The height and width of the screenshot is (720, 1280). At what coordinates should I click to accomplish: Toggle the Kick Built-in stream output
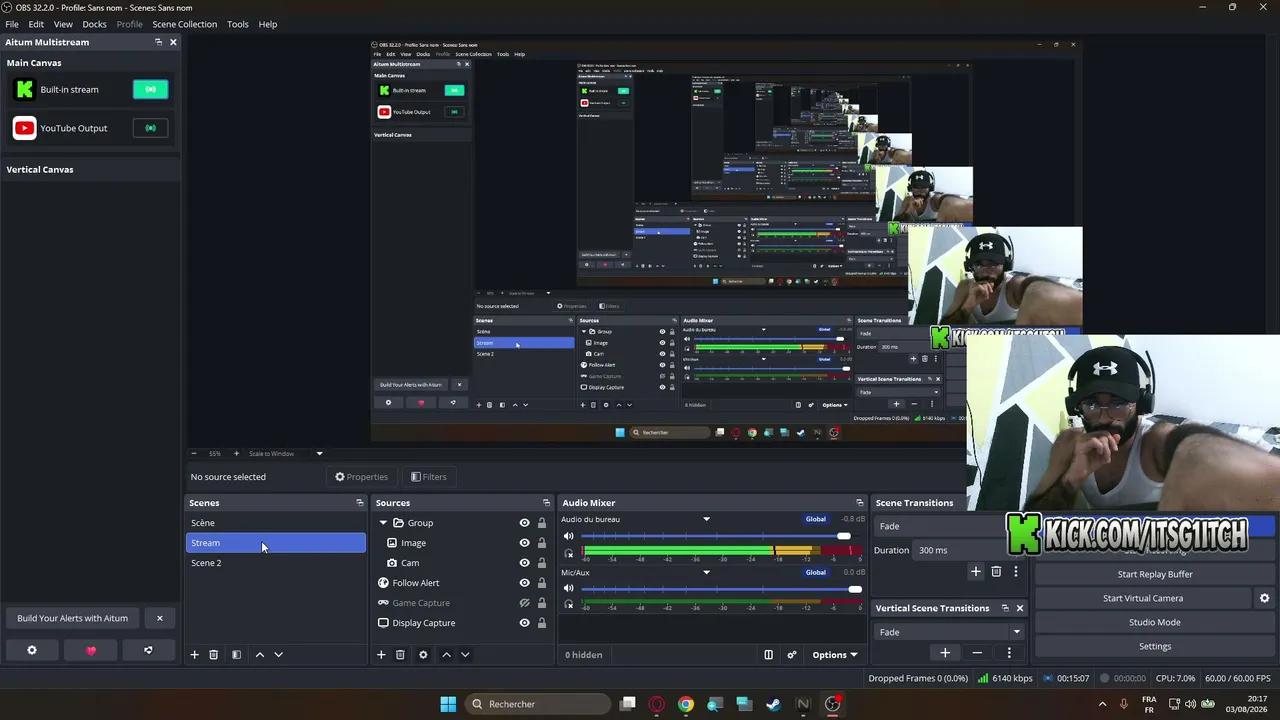151,90
